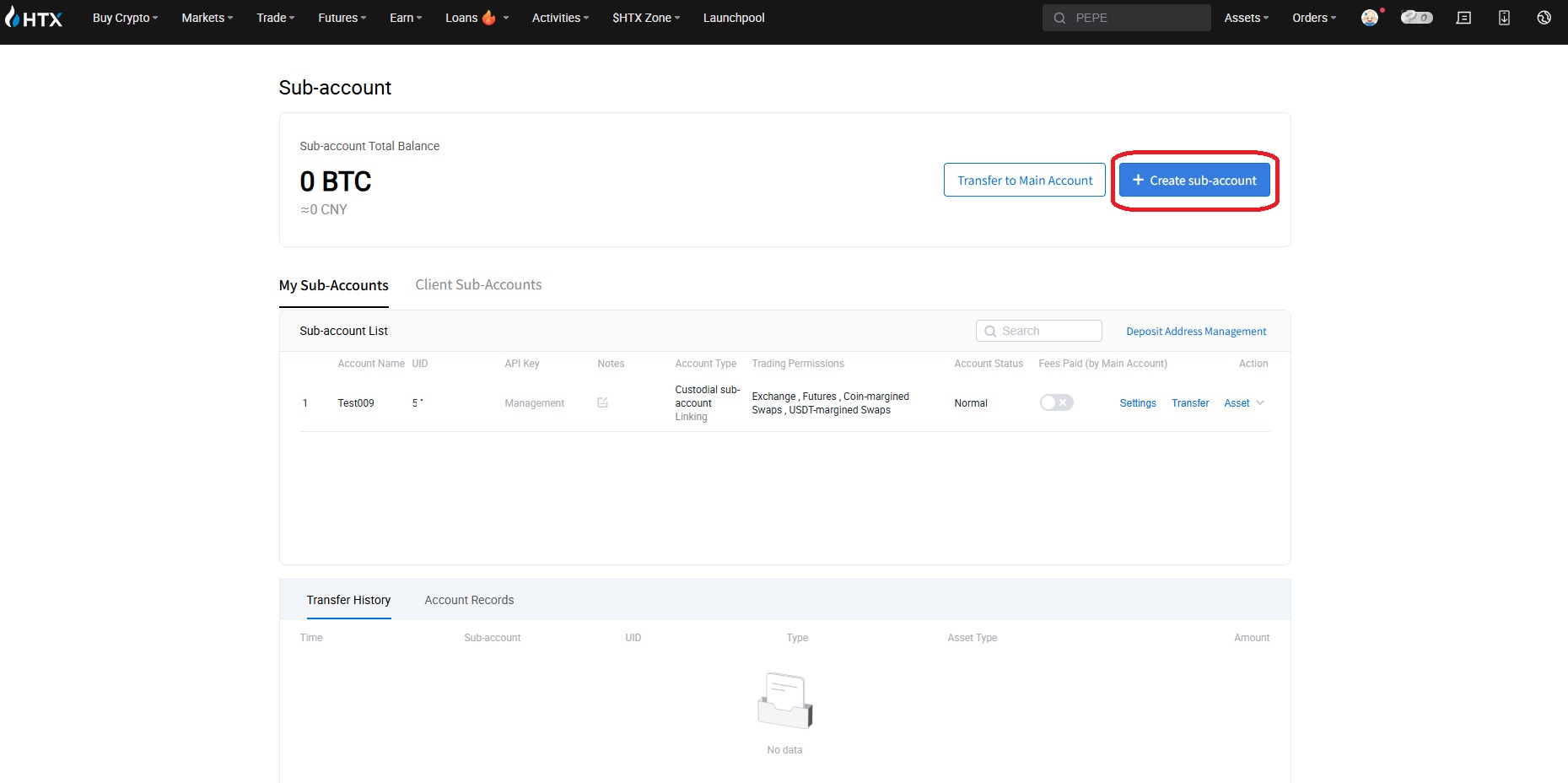Expand the Assets menu in header
Screen dimensions: 1568x783
click(x=1246, y=18)
